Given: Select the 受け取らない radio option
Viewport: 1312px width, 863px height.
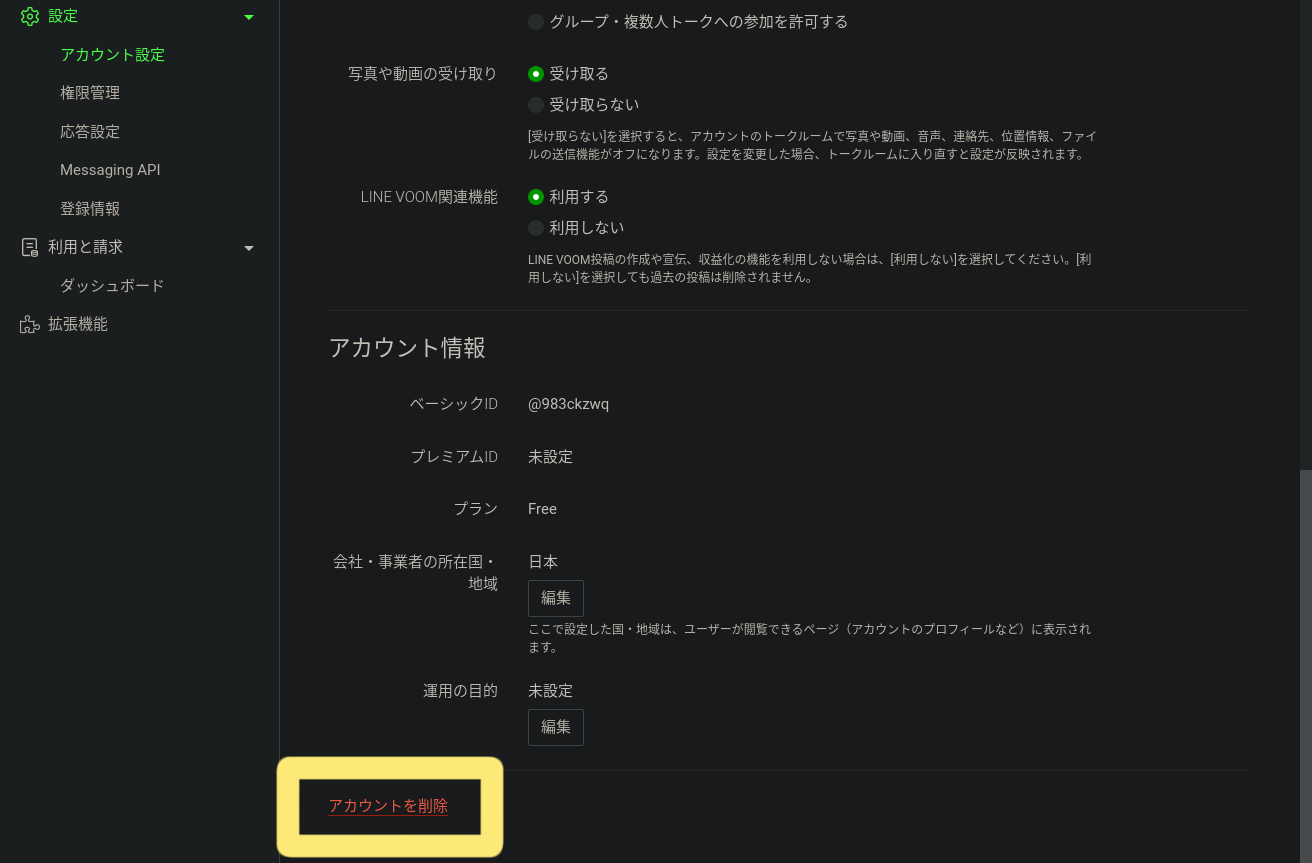Looking at the screenshot, I should [x=536, y=104].
